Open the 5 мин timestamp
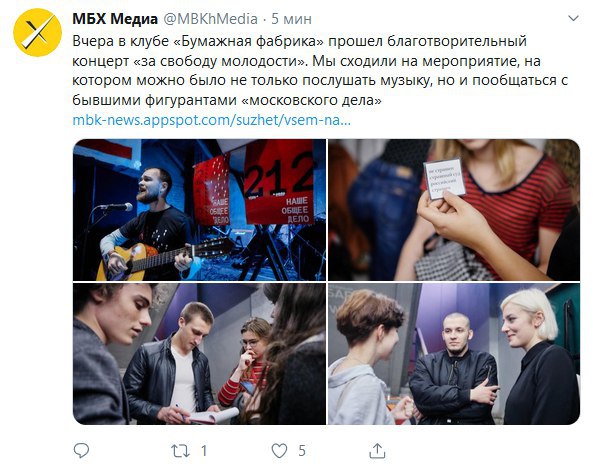Screen dimensions: 593x466 coord(291,19)
